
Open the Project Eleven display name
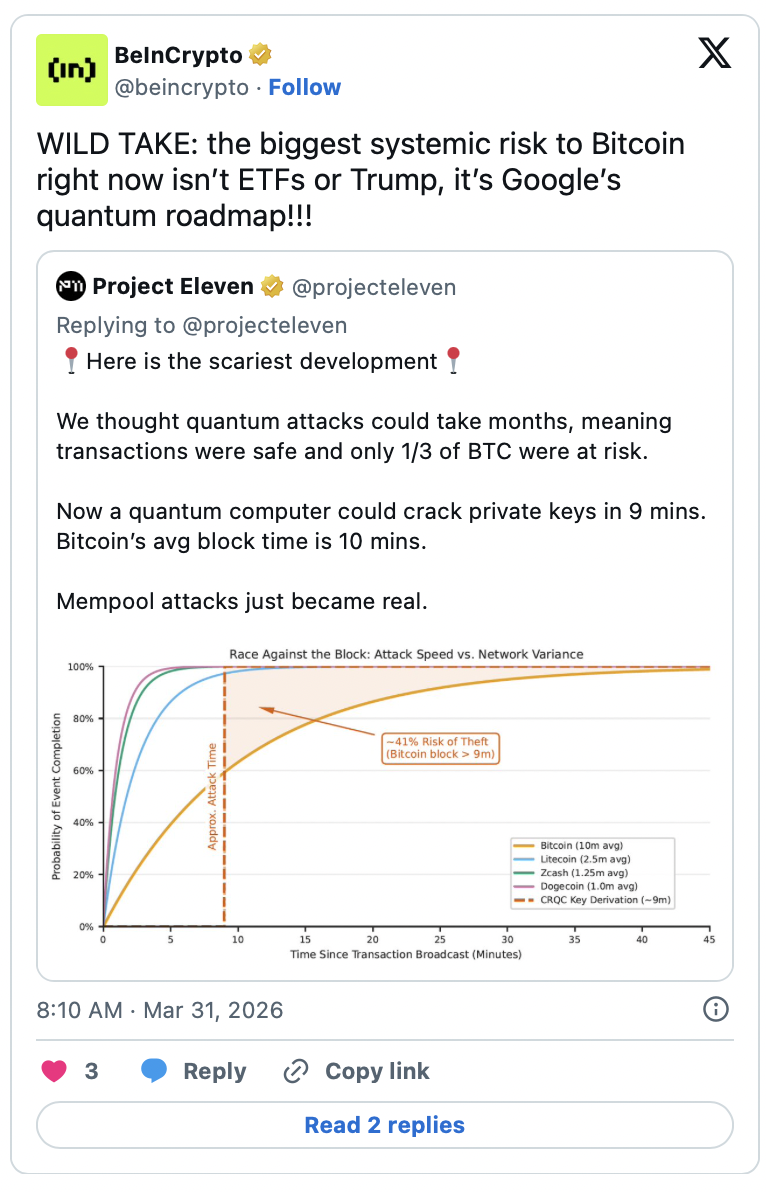click(x=173, y=287)
